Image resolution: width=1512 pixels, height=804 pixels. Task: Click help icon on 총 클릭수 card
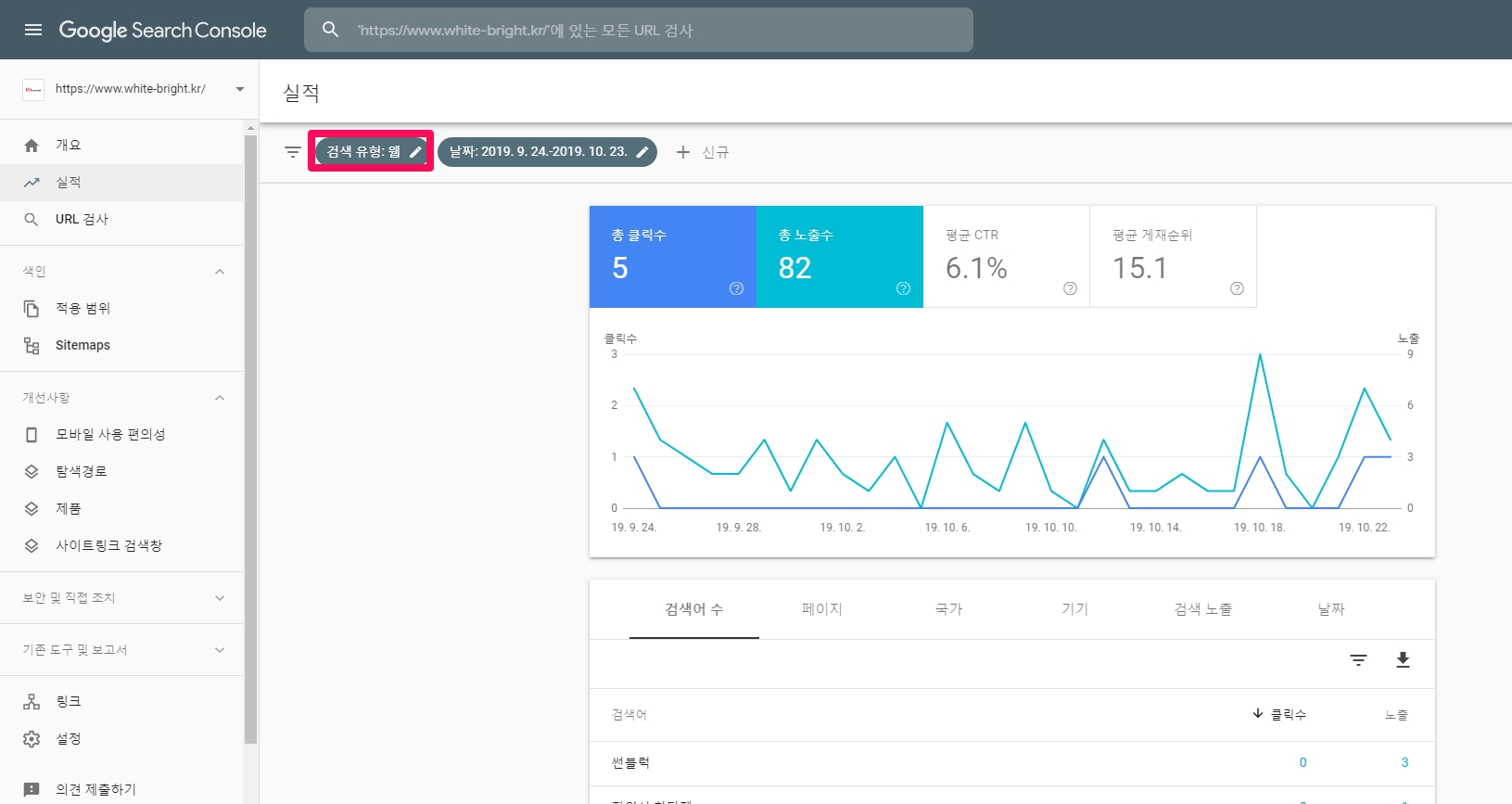tap(736, 288)
